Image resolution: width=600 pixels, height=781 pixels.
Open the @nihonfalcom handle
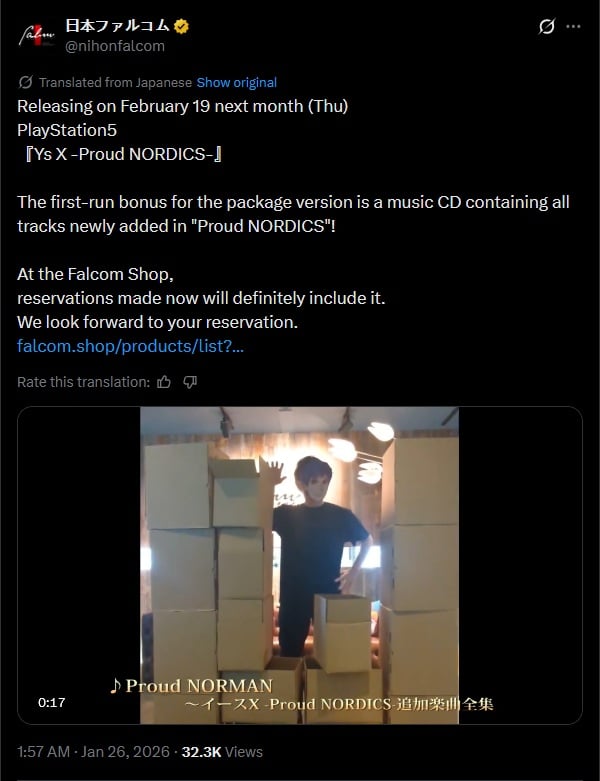(115, 46)
